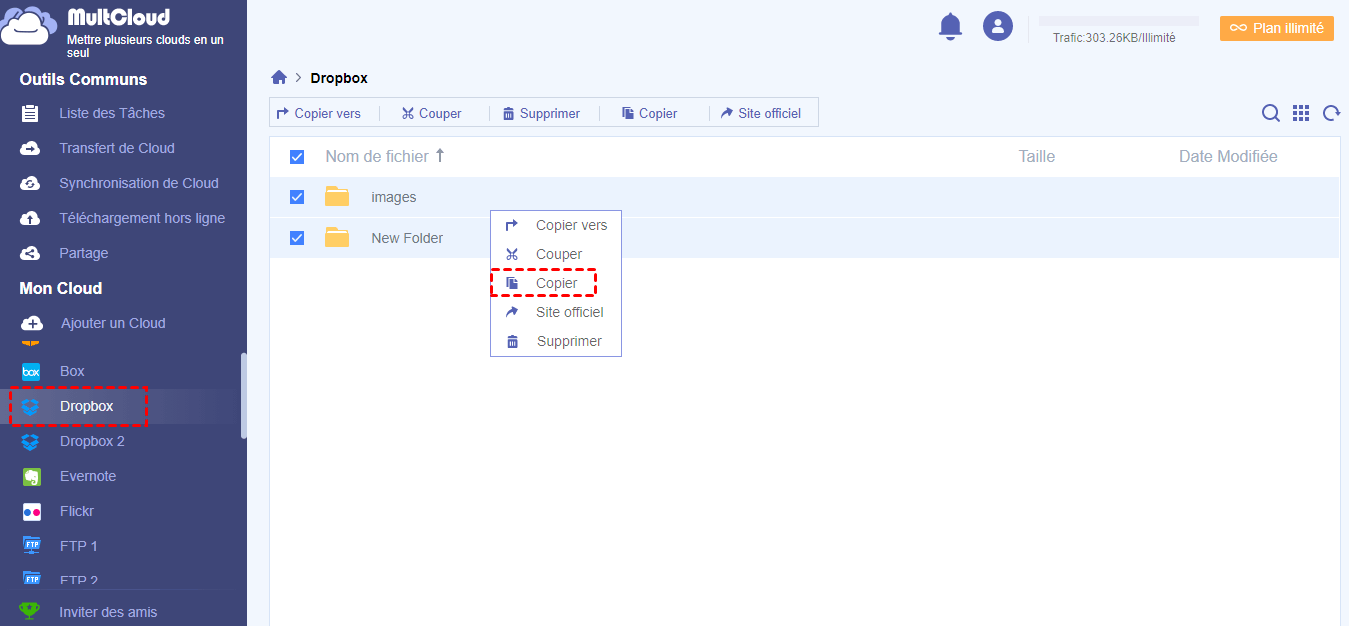Open Synchronisation de Cloud

point(139,183)
